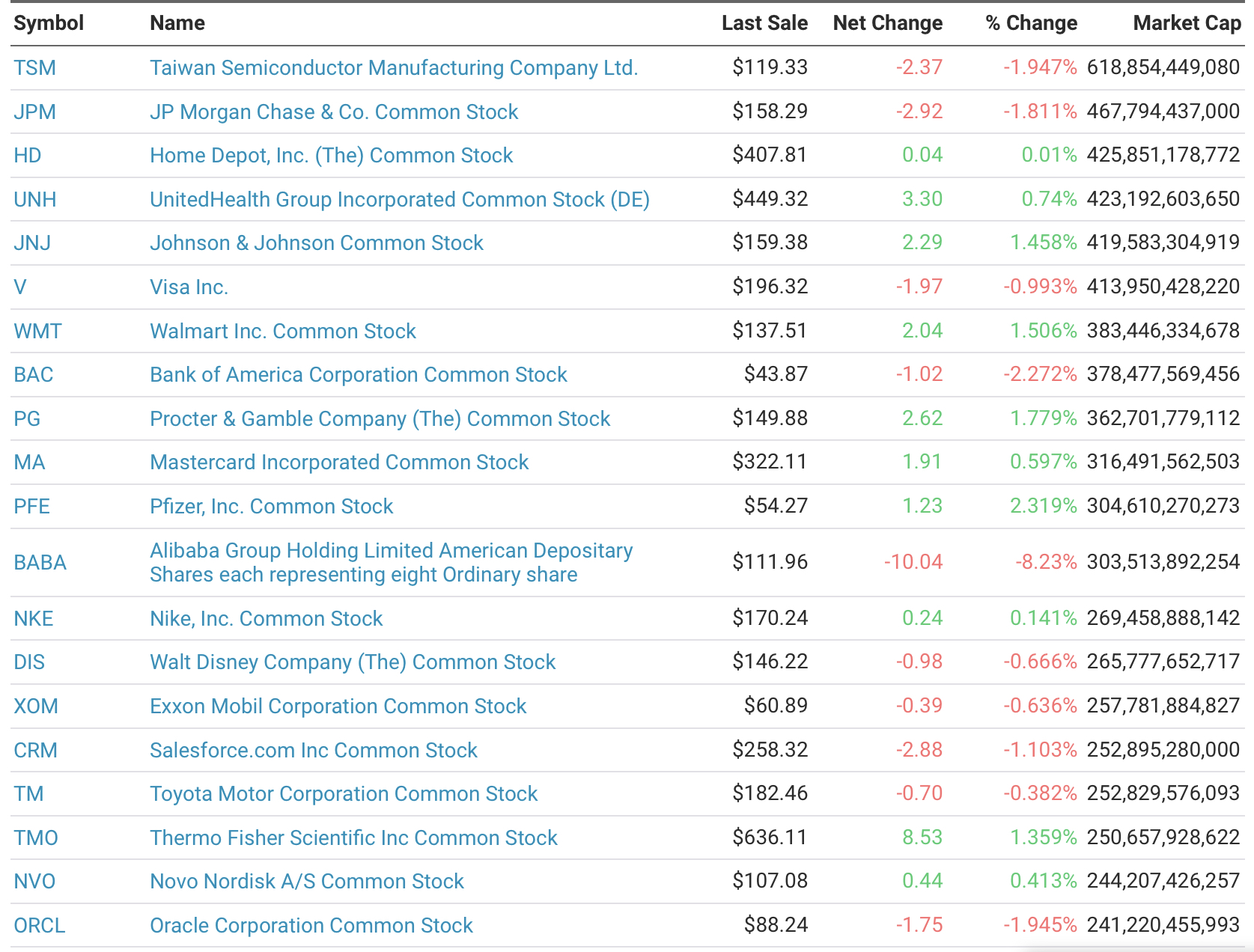Click Toyota Motor Corporation Common Stock name
Viewport: 1254px width, 952px height.
click(344, 794)
